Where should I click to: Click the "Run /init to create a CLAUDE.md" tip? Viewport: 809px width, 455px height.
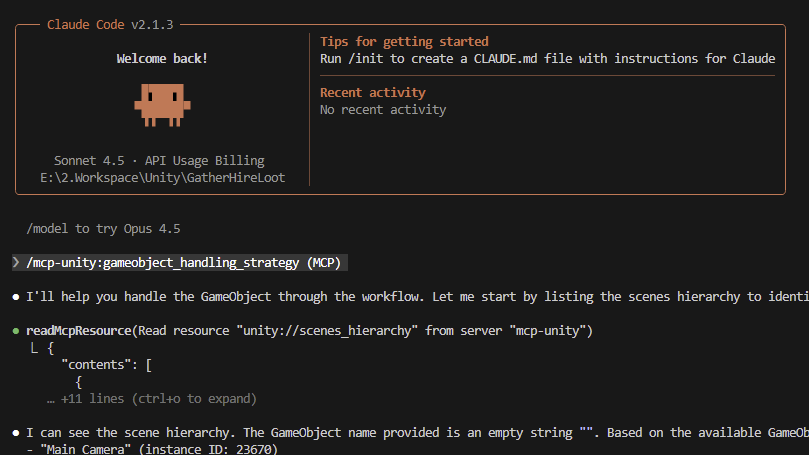[547, 59]
